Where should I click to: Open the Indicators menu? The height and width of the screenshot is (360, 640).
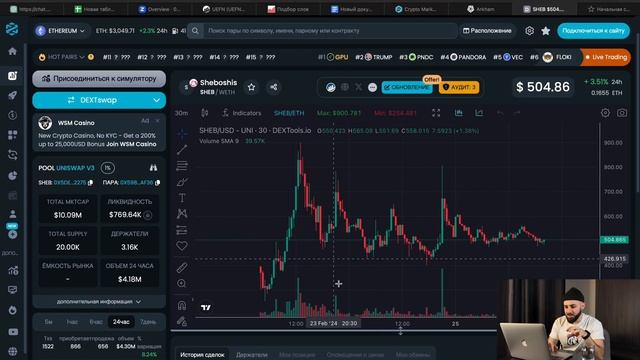[242, 113]
